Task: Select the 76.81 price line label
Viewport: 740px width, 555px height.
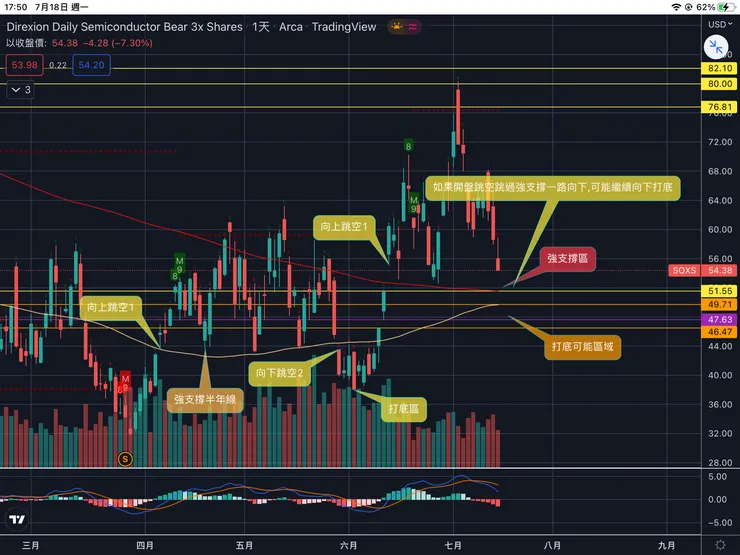Action: click(720, 107)
